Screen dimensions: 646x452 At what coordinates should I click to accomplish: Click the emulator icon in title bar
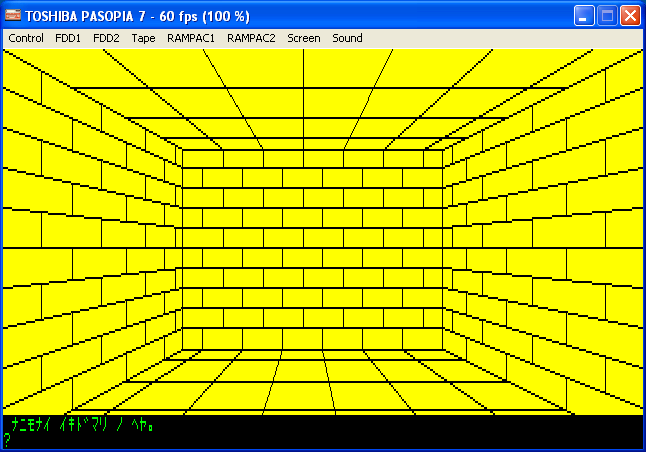13,16
